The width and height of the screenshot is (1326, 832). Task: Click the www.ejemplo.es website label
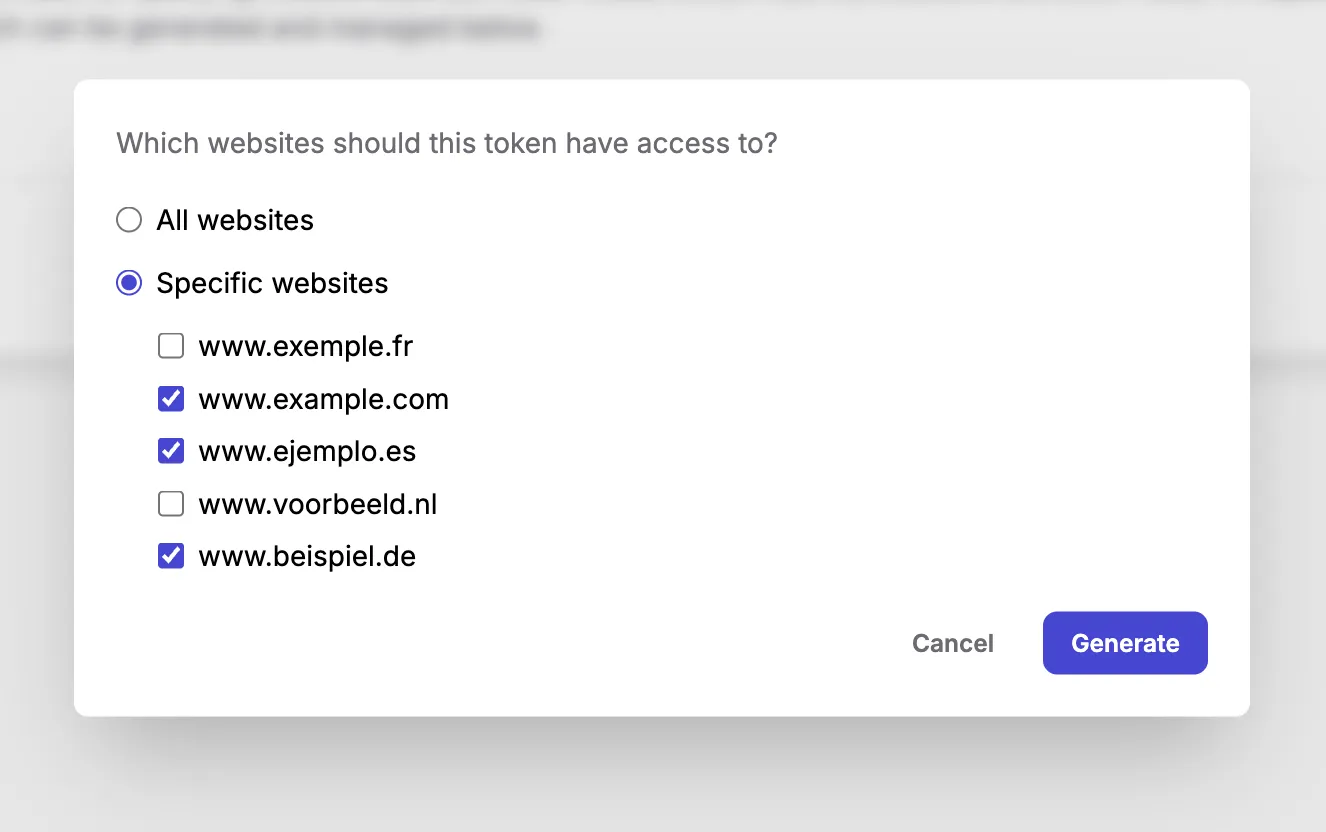click(307, 451)
